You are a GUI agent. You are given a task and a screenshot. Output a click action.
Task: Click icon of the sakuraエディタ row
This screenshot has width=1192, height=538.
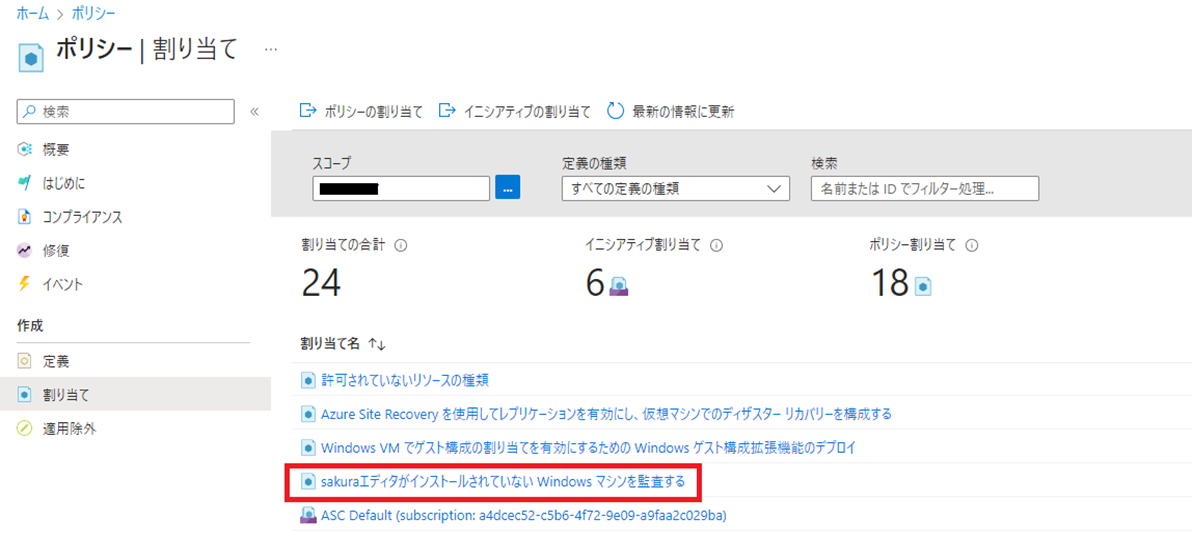coord(308,481)
